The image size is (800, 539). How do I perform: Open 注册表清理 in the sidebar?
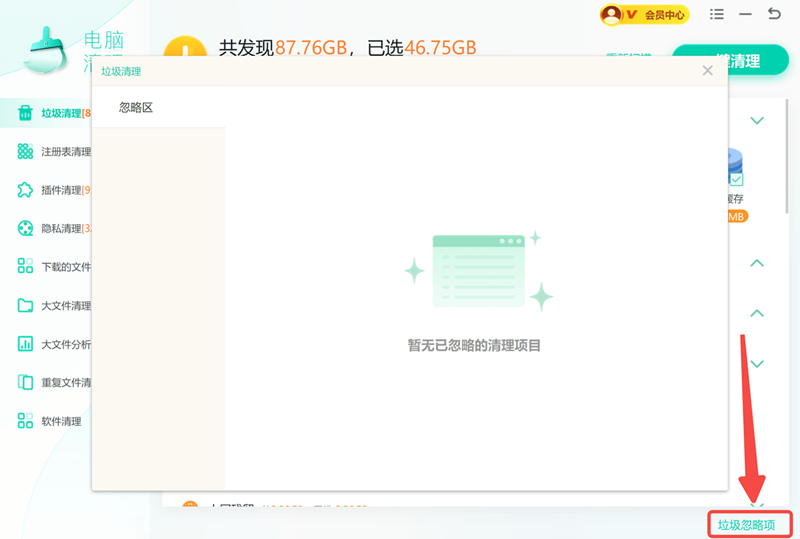coord(66,152)
